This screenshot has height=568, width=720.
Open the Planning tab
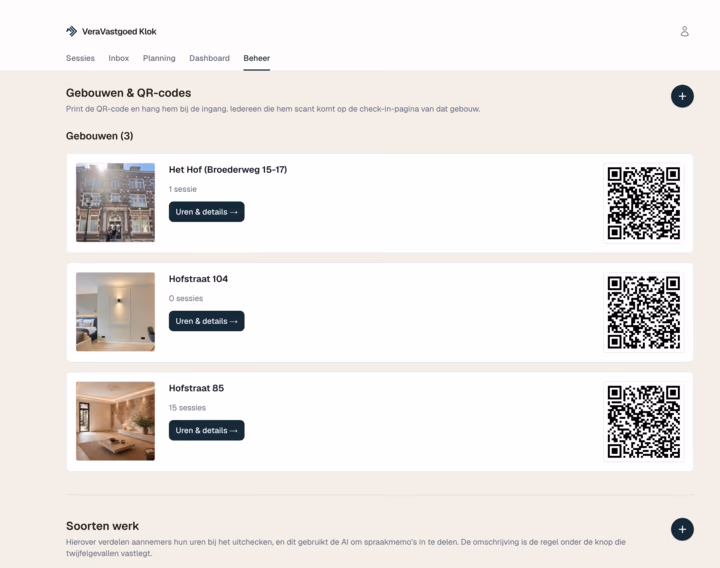click(x=159, y=58)
